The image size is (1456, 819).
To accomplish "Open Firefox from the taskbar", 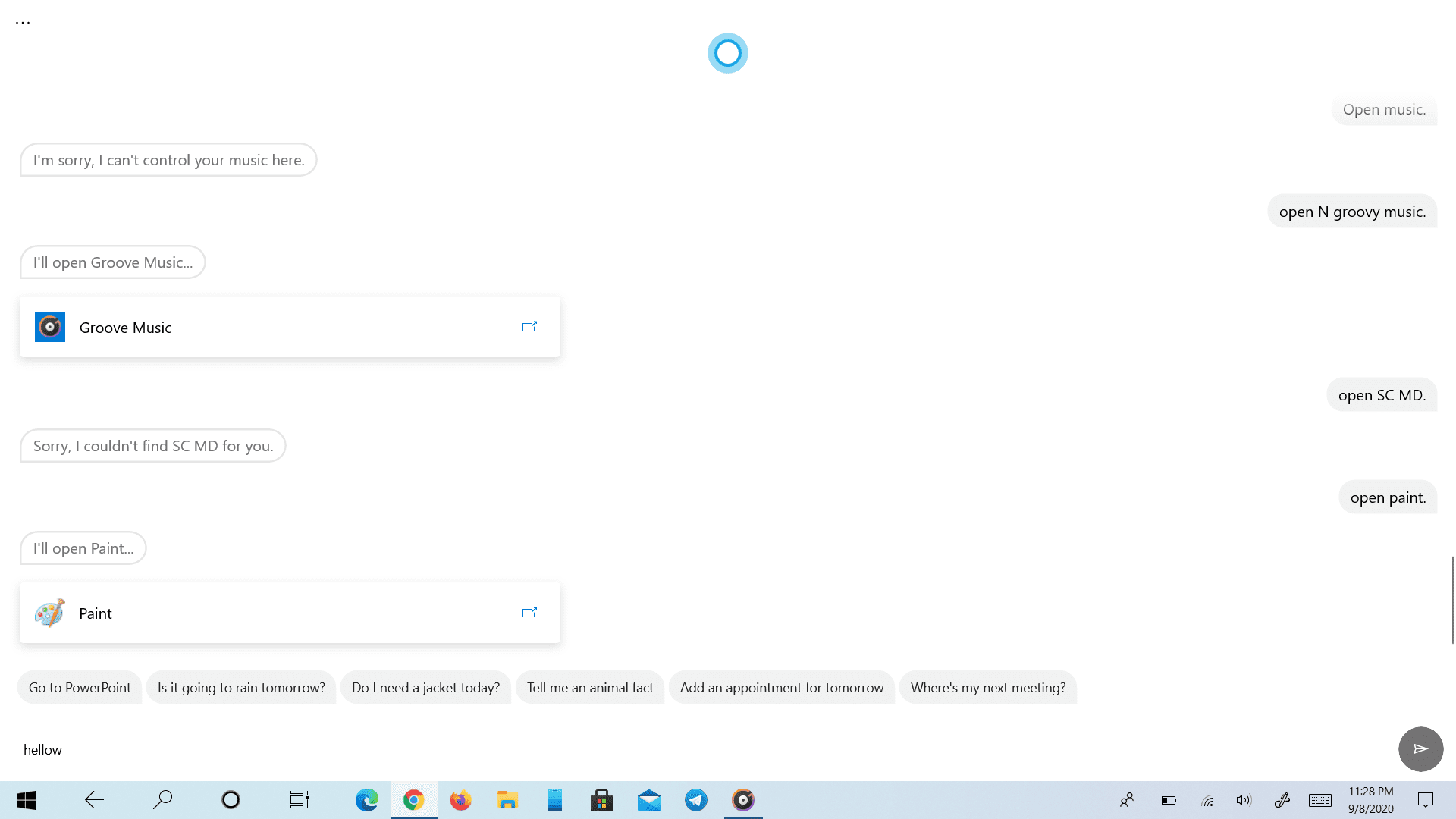I will point(461,800).
